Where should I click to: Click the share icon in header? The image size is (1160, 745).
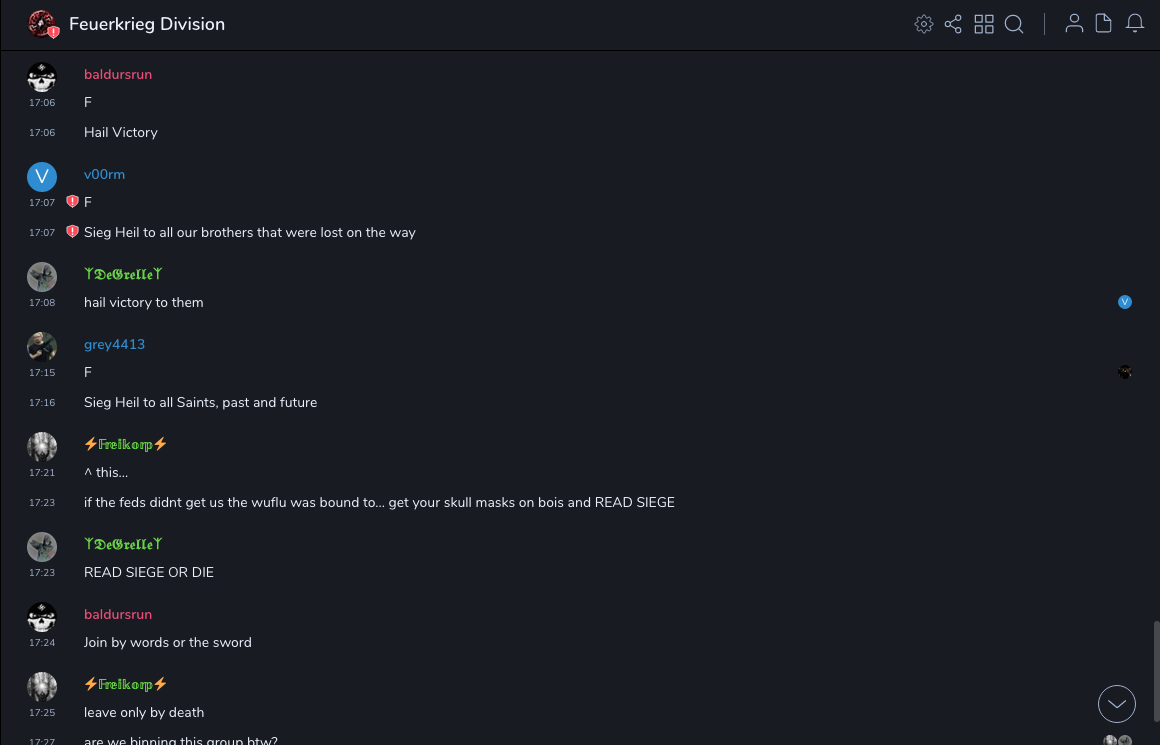coord(953,24)
